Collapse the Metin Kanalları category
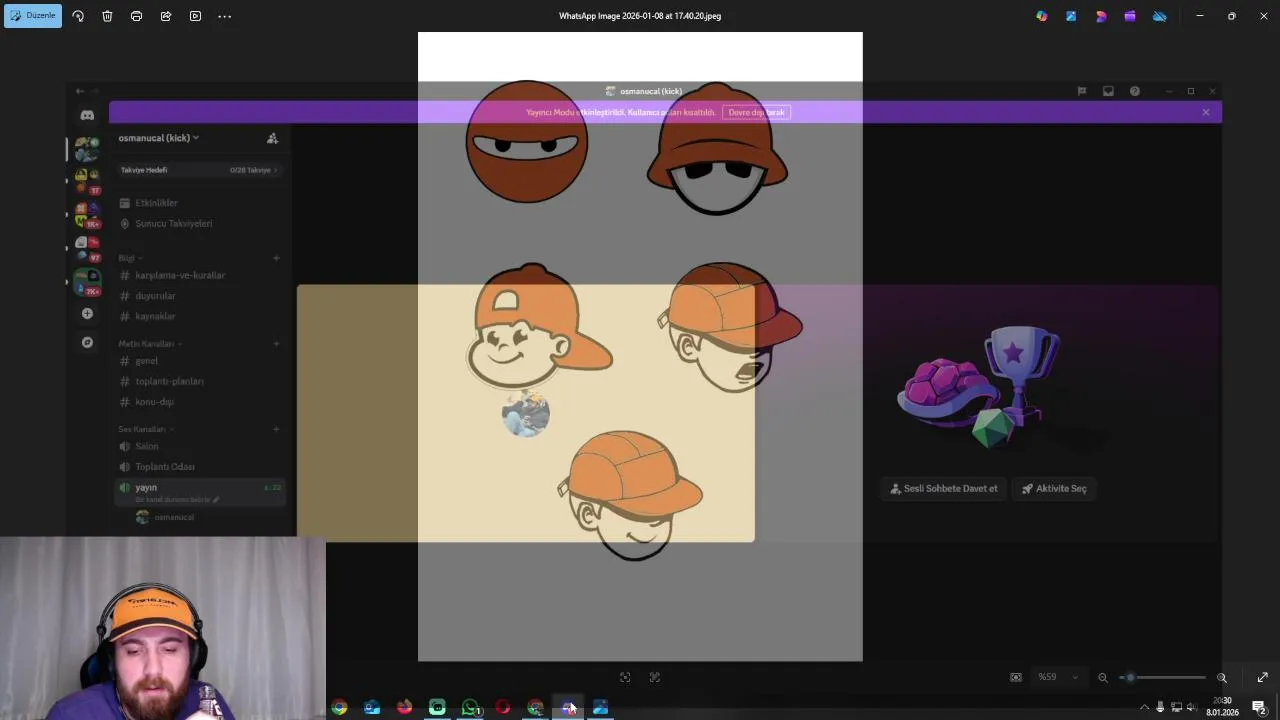 (x=150, y=344)
